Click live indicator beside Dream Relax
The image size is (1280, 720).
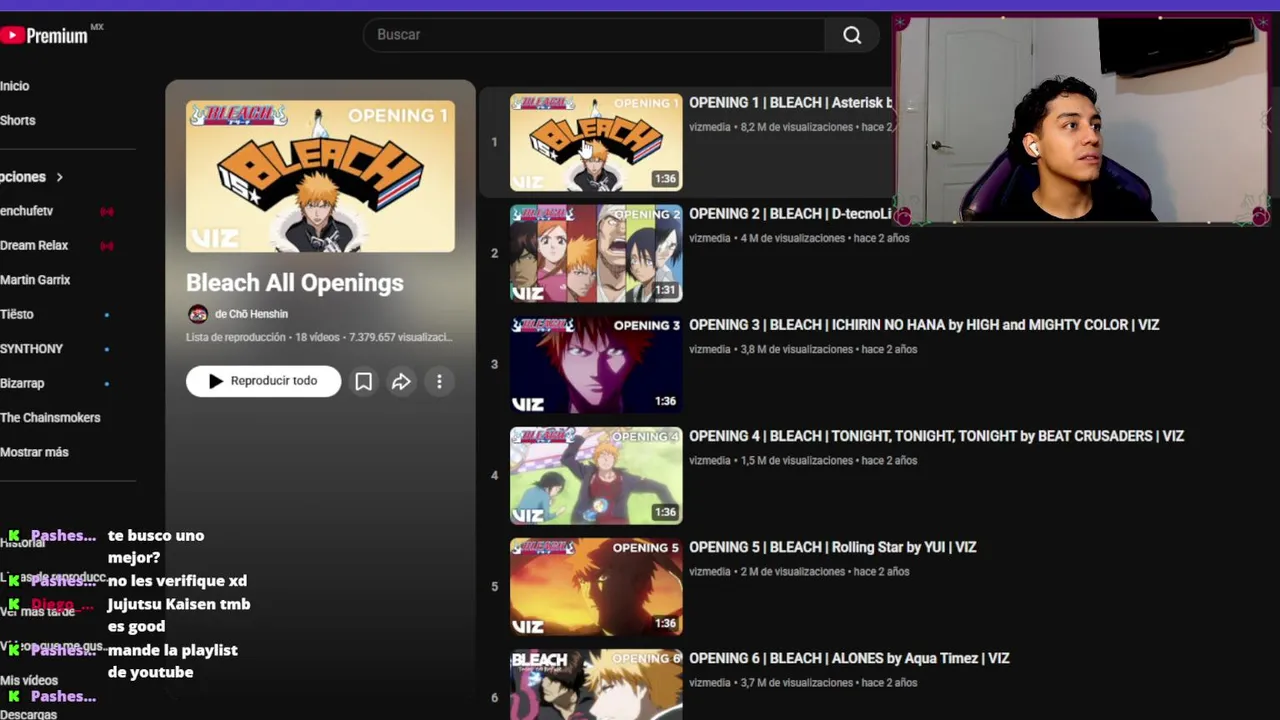107,246
